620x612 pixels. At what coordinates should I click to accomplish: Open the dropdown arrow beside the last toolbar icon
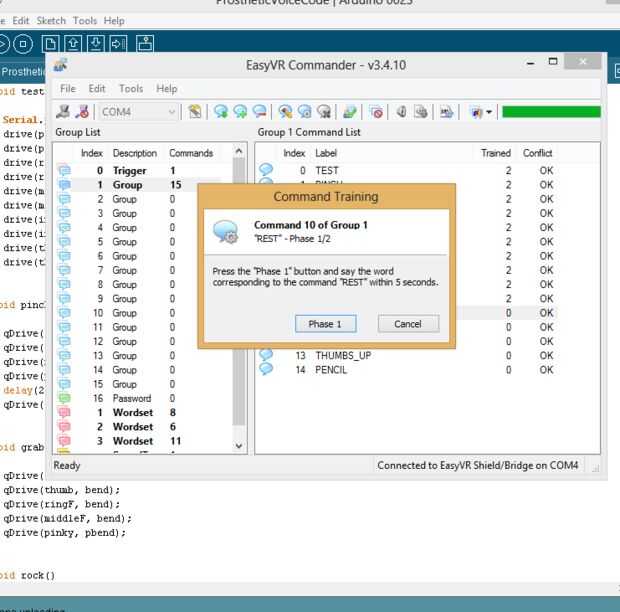(489, 112)
